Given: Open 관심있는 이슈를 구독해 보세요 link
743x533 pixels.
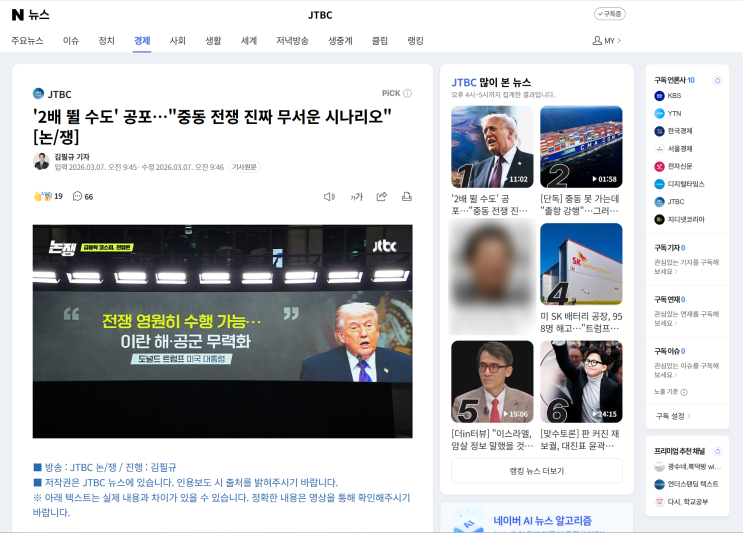Looking at the screenshot, I should pyautogui.click(x=686, y=370).
